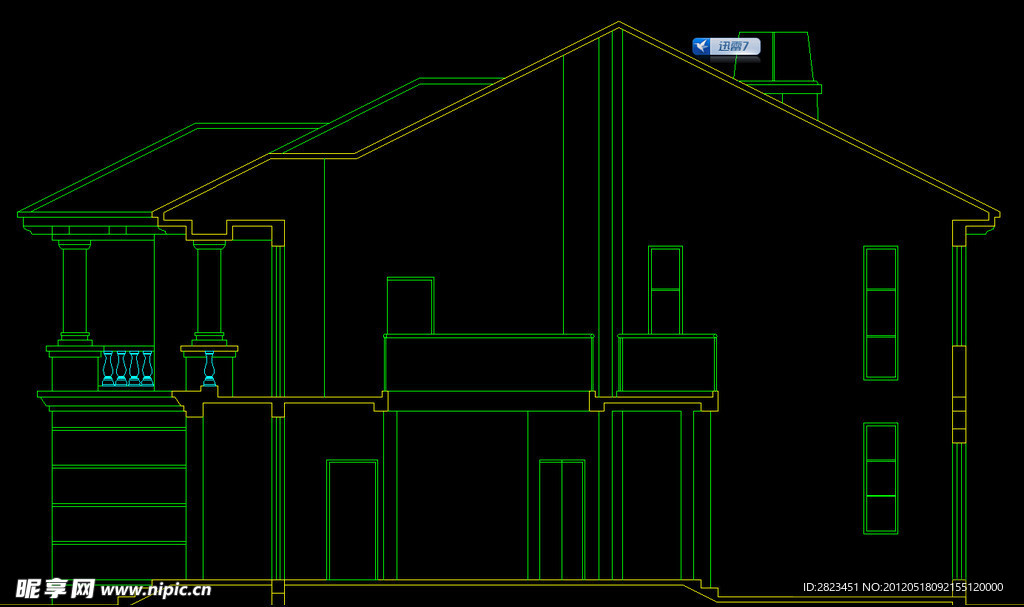Click the opening above the wide balcony
1024x607 pixels.
410,306
